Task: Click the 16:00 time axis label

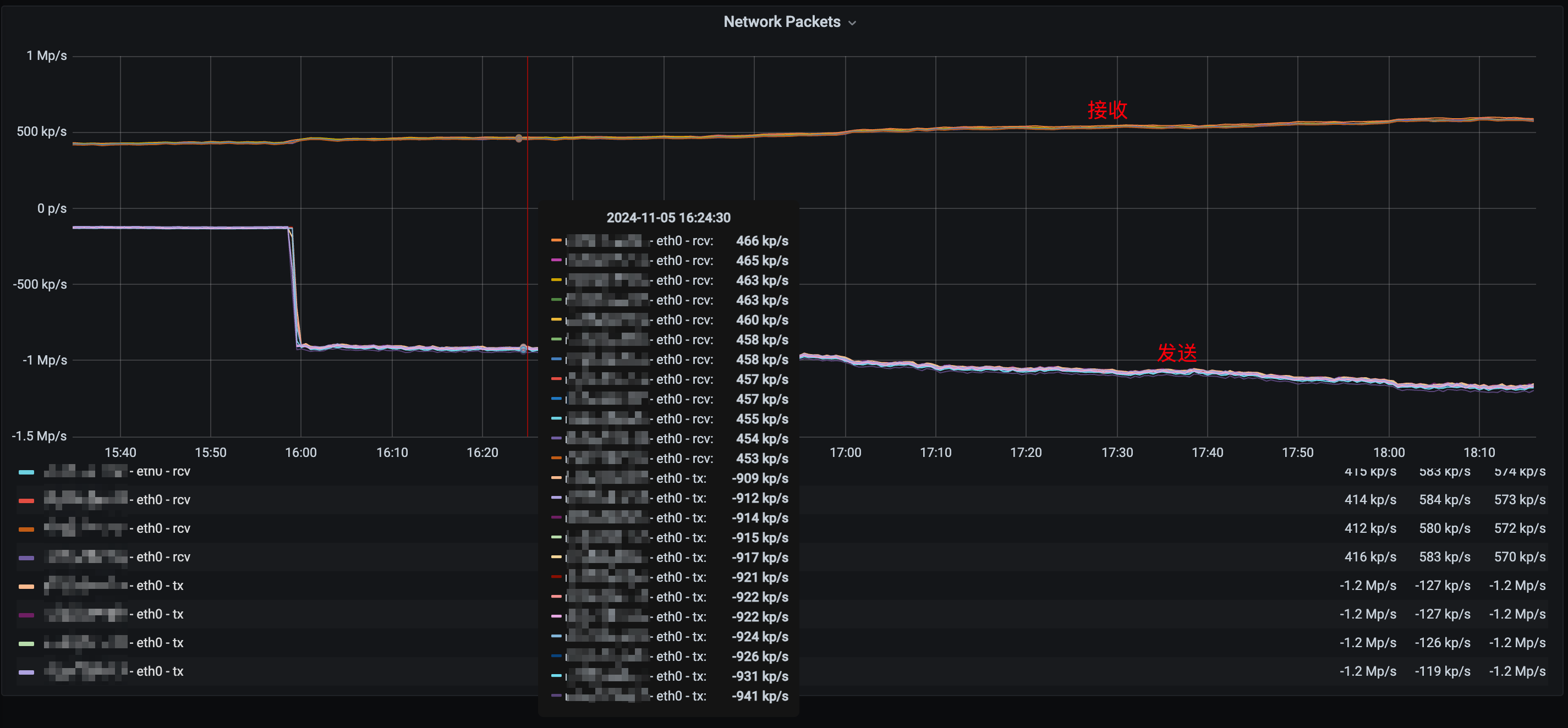Action: click(301, 453)
